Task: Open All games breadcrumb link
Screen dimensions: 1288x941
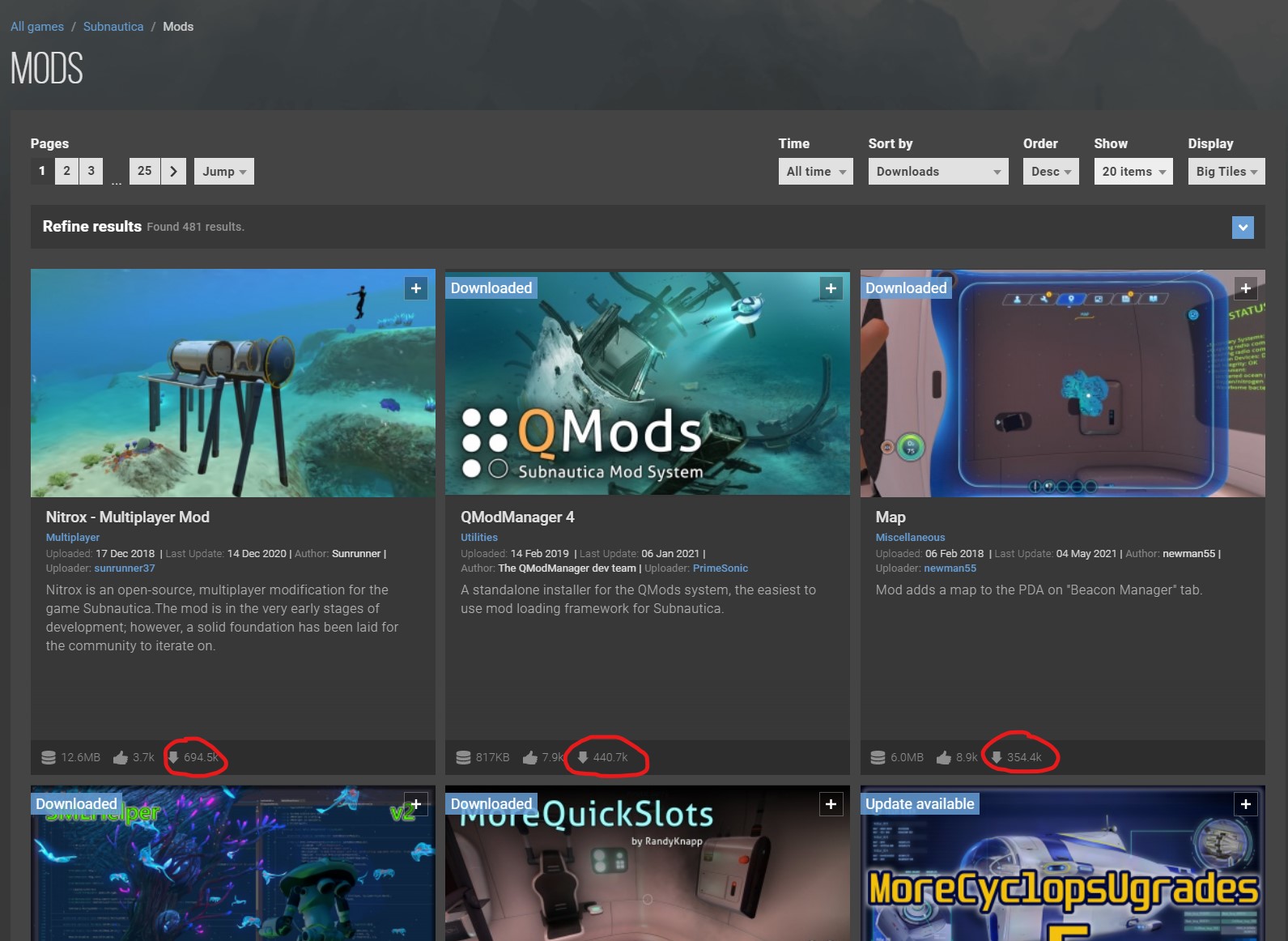Action: point(37,27)
